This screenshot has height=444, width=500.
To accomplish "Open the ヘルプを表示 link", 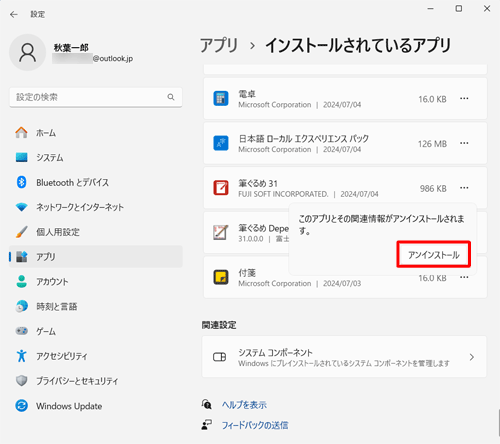I will pyautogui.click(x=244, y=405).
